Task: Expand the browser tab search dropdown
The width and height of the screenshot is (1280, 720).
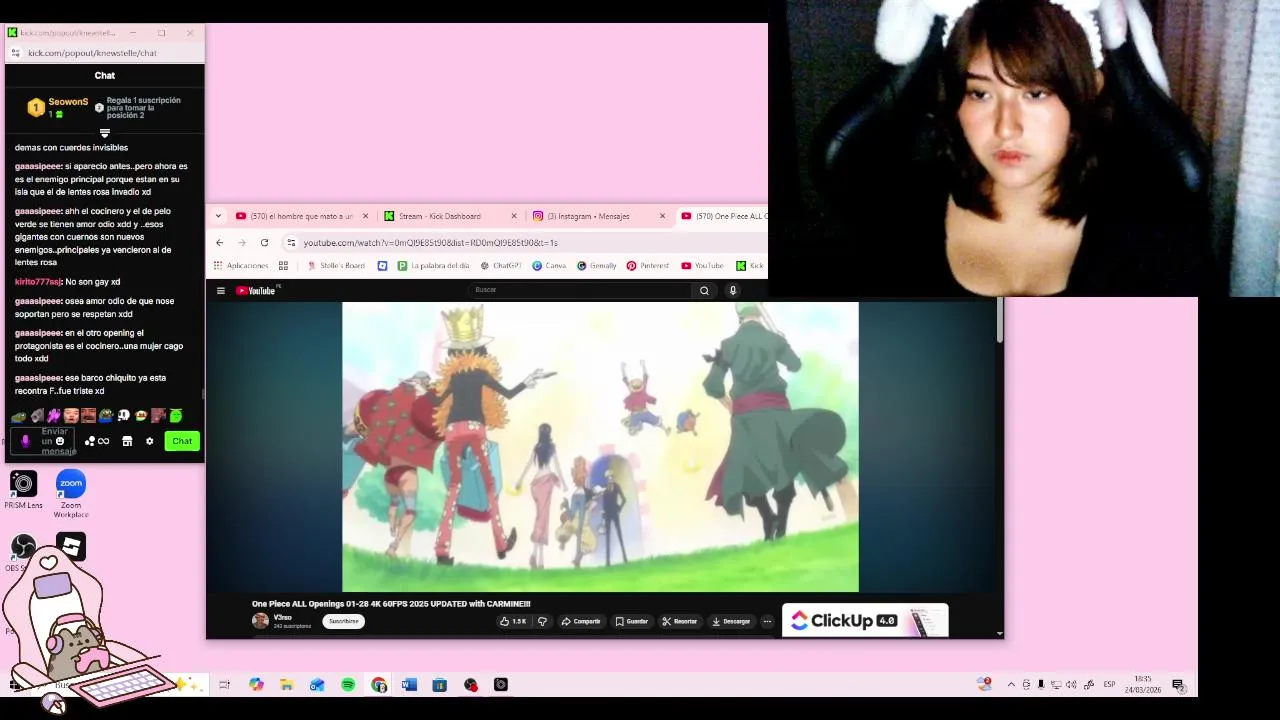Action: (x=218, y=216)
